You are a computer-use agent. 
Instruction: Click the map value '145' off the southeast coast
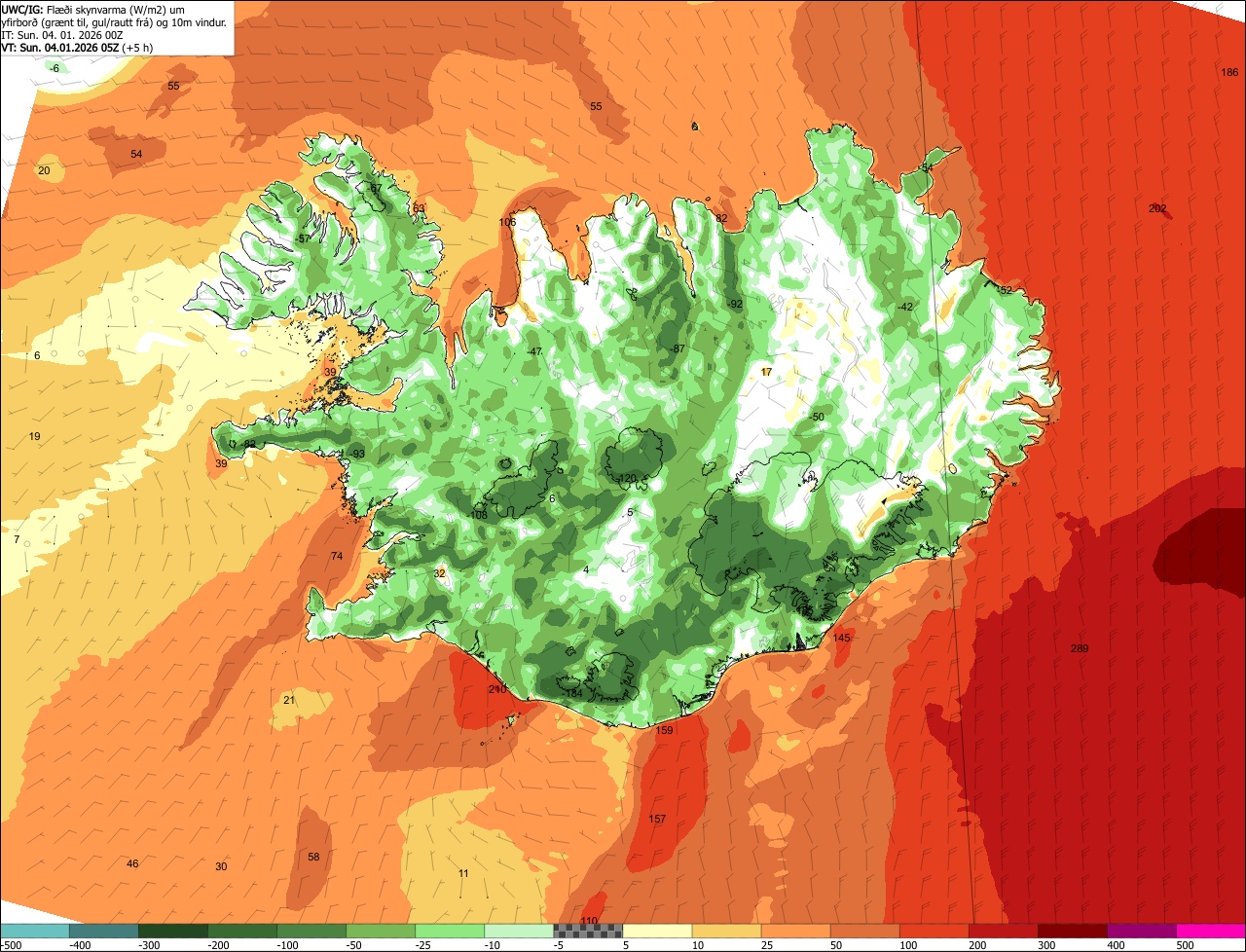(x=842, y=638)
